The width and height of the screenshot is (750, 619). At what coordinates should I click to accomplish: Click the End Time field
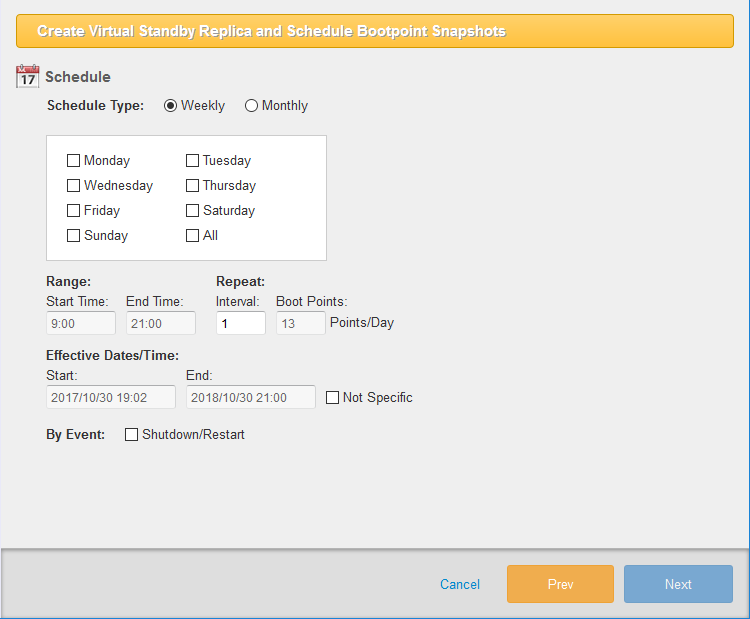pos(160,323)
